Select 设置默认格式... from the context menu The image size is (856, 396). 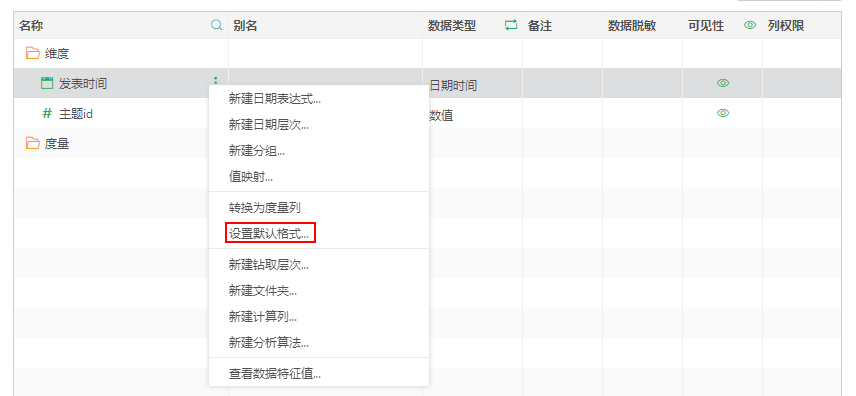(269, 234)
